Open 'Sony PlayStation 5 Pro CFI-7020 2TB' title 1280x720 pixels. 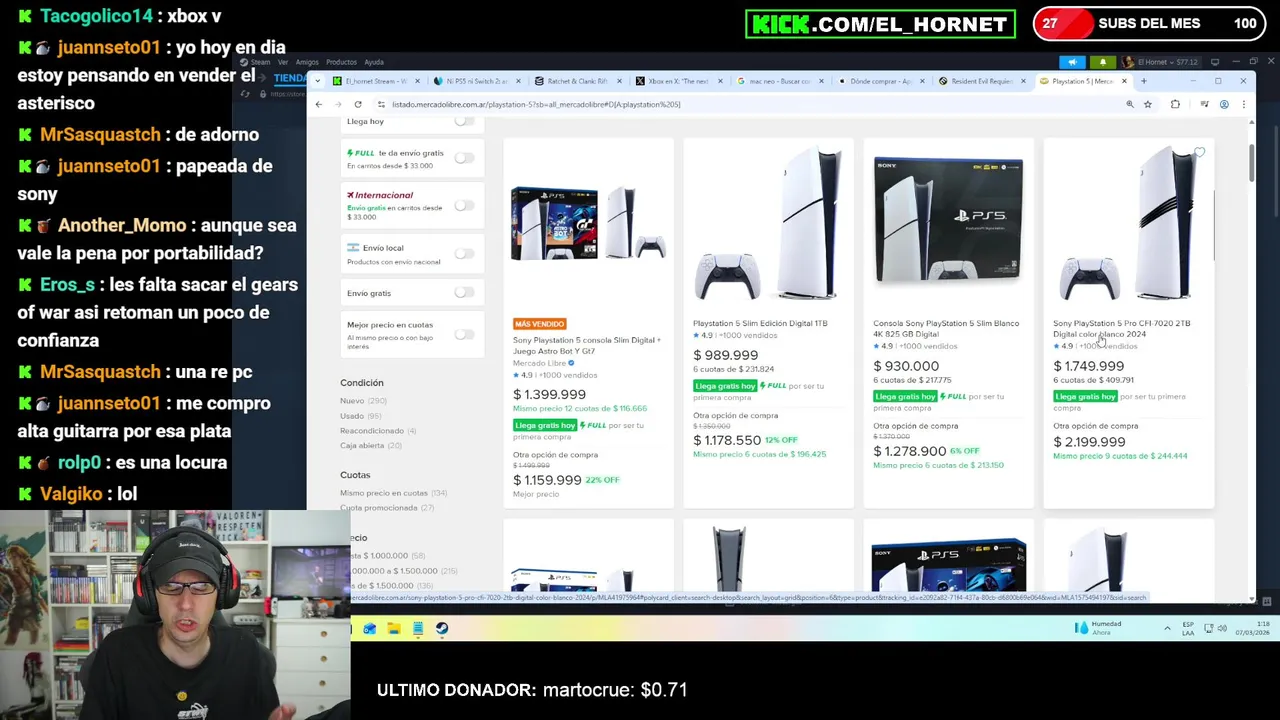point(1121,329)
